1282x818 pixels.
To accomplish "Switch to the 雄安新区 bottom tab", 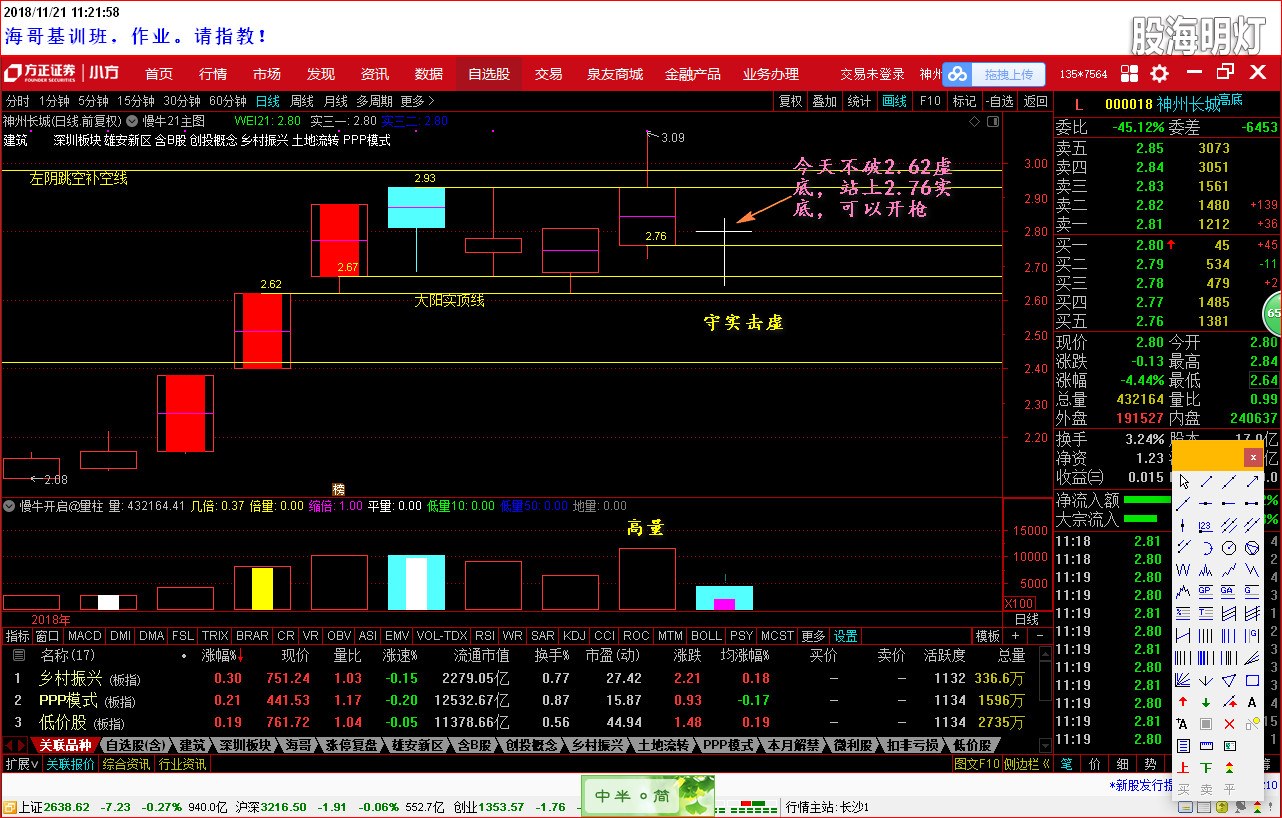I will pyautogui.click(x=417, y=745).
